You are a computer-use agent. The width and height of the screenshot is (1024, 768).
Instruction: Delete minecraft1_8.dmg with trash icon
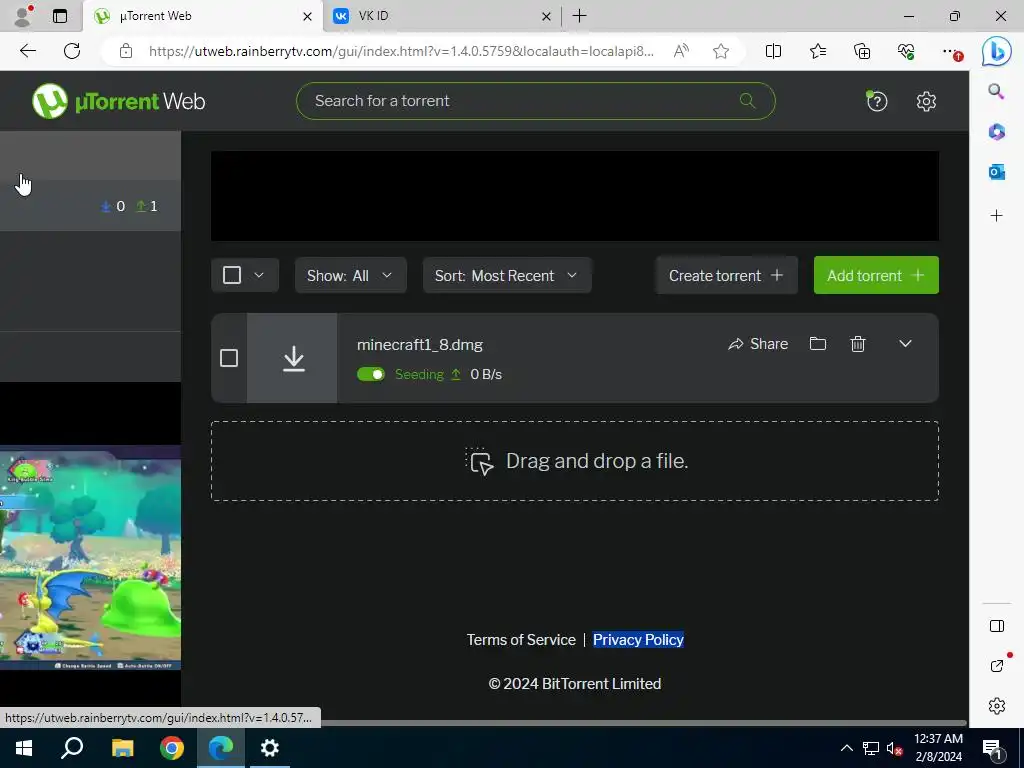857,344
